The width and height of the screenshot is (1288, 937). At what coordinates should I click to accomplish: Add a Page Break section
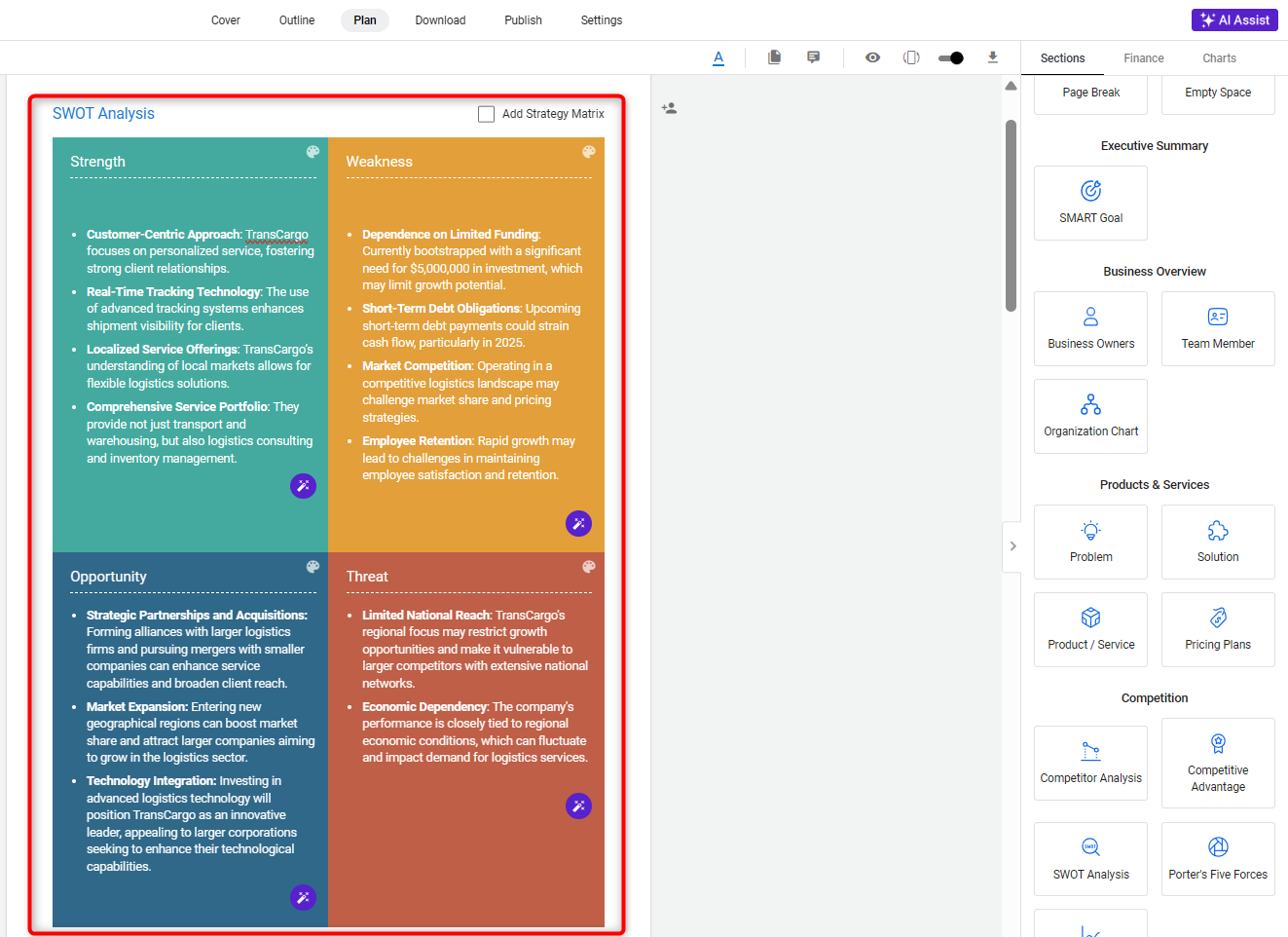click(x=1090, y=94)
